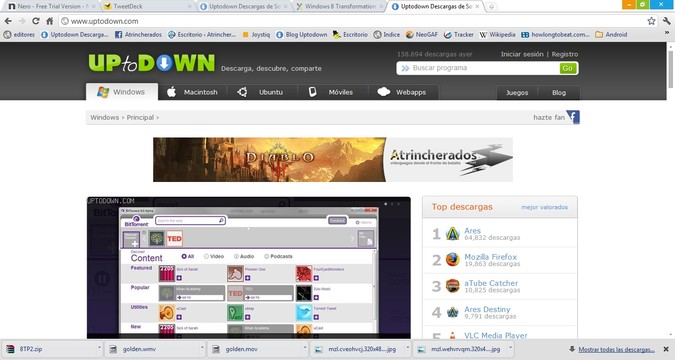Go to the browser home page icon
This screenshot has height=360, width=675.
pyautogui.click(x=50, y=21)
